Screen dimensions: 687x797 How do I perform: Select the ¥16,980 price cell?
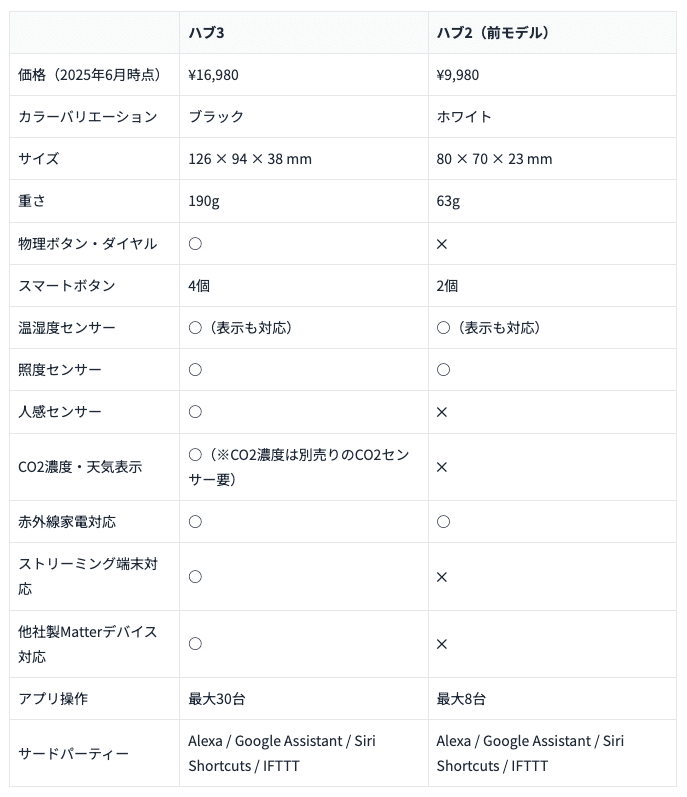click(x=213, y=75)
